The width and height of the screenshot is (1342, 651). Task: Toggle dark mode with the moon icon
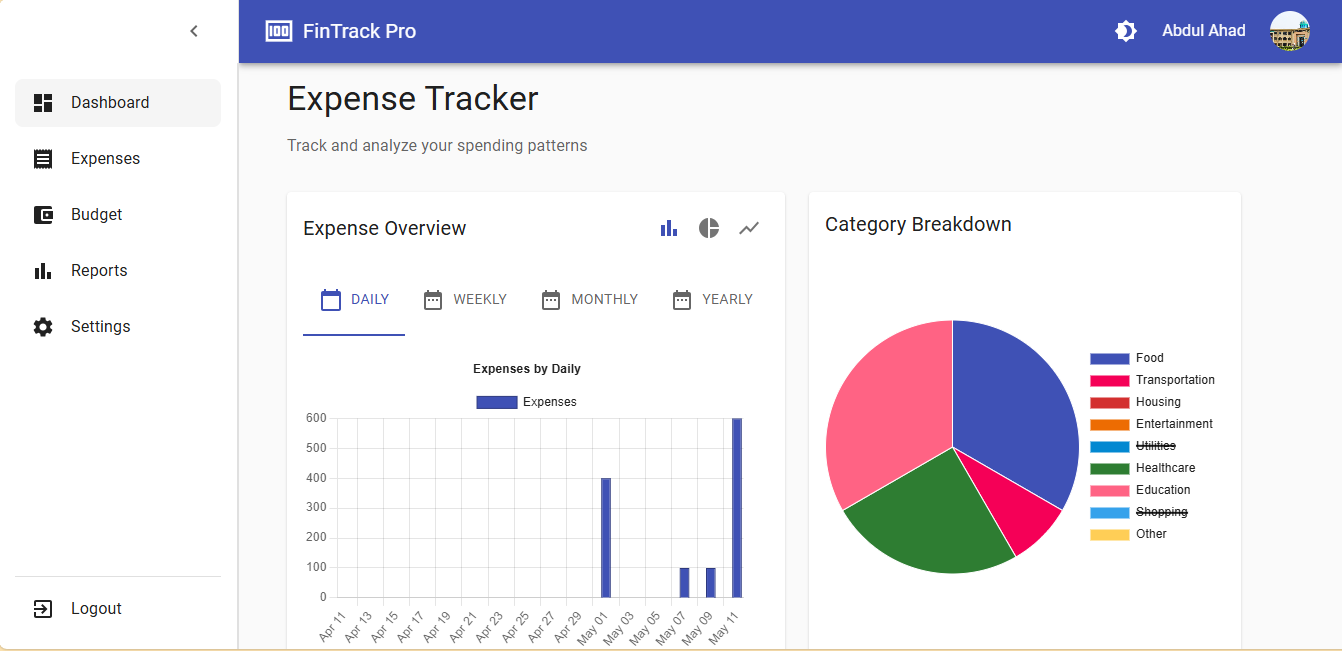click(x=1126, y=31)
